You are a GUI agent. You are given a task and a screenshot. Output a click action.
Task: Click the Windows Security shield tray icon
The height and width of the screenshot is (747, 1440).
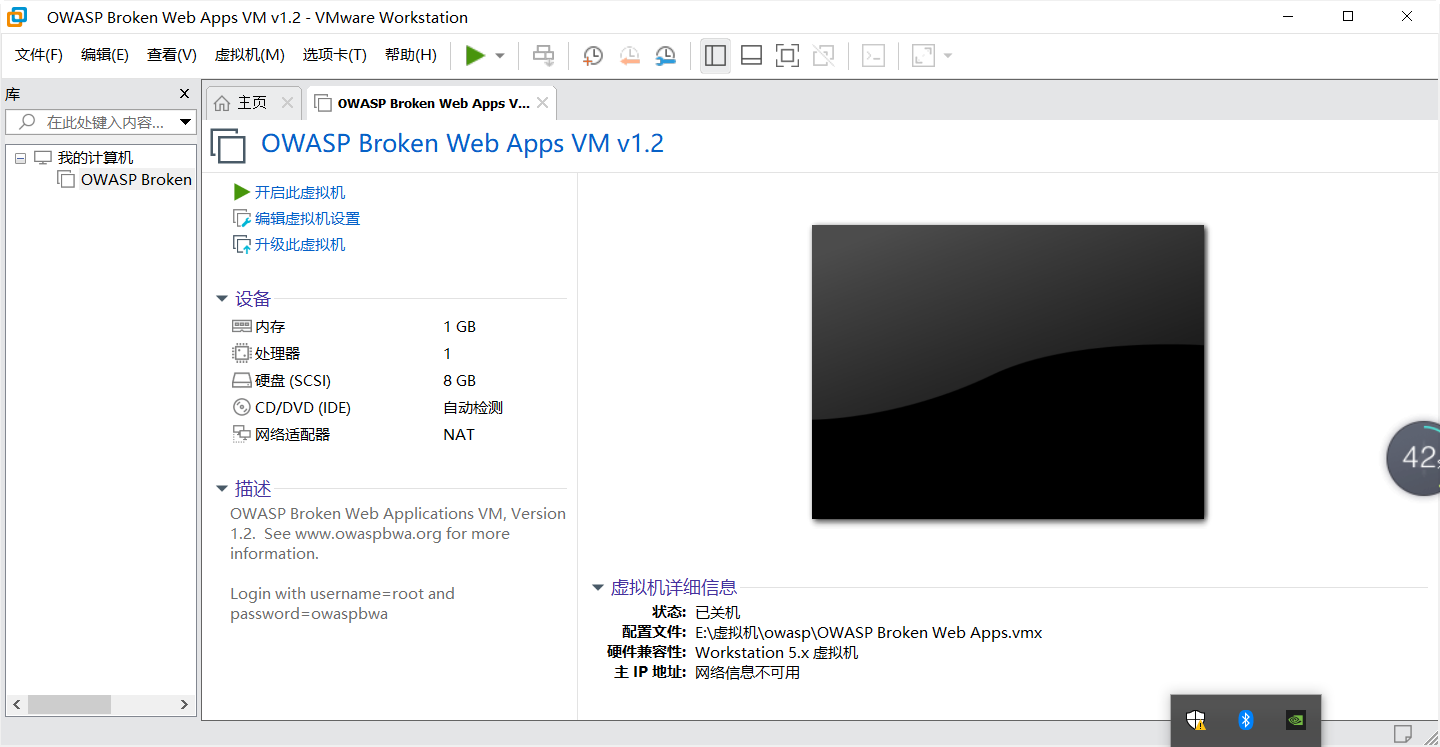1196,720
